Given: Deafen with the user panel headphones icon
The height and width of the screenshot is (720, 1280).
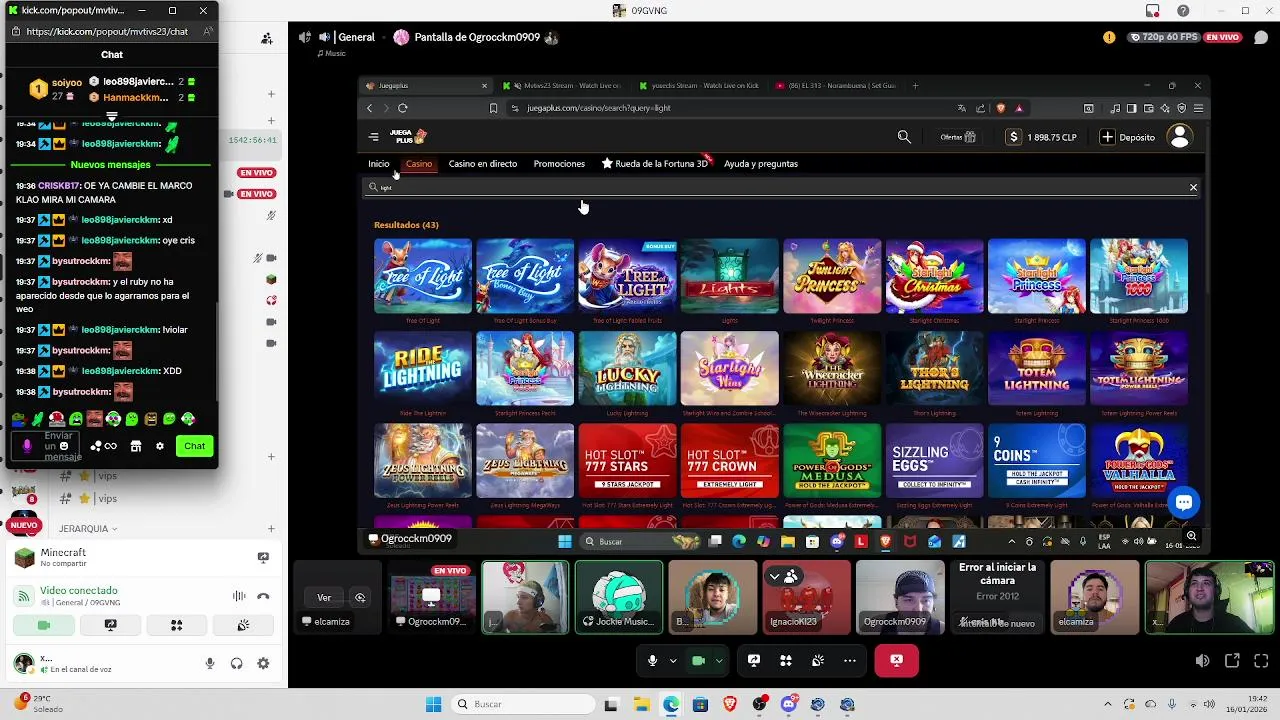Looking at the screenshot, I should tap(237, 663).
